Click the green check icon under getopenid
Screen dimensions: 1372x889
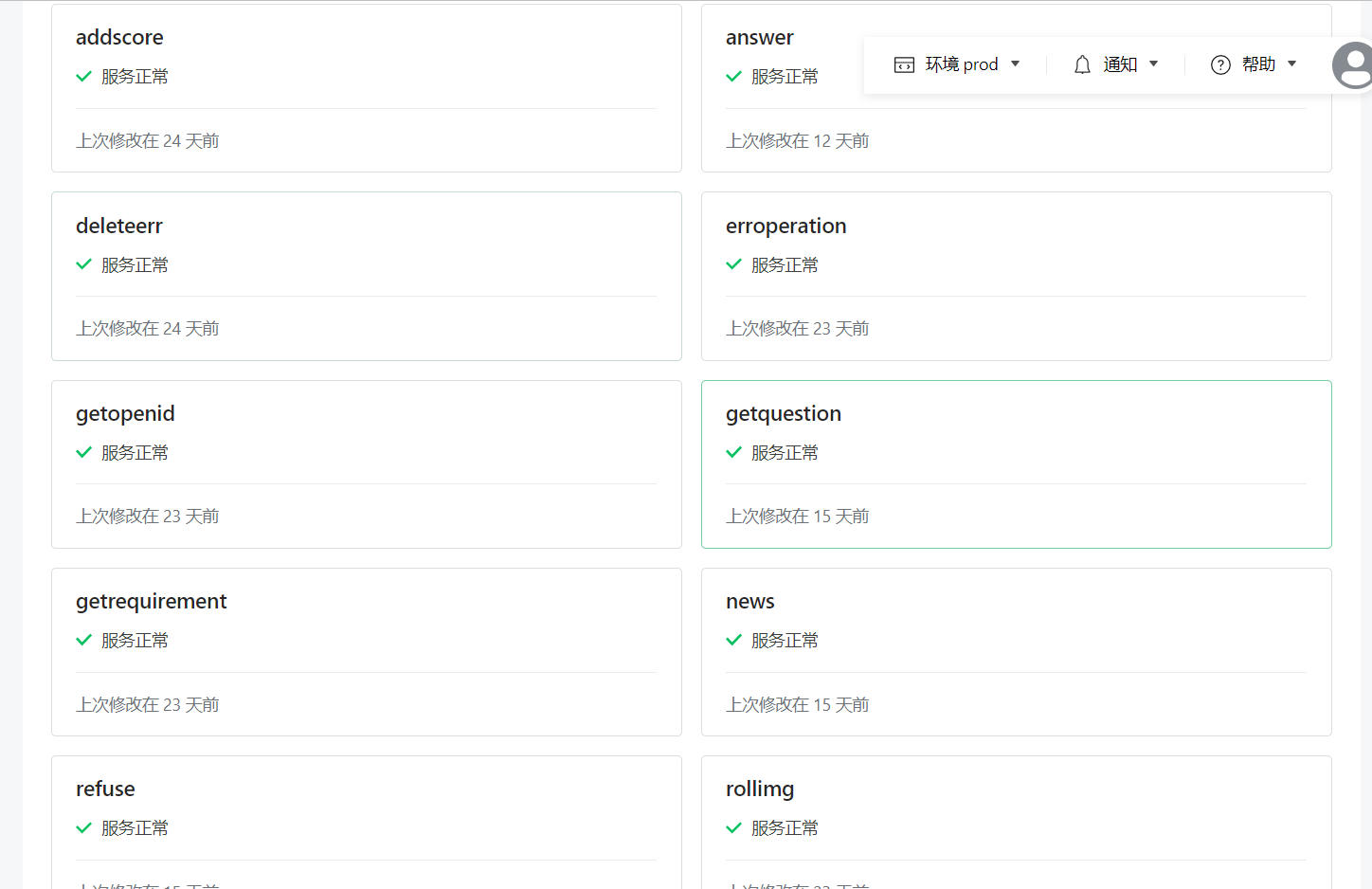(83, 452)
